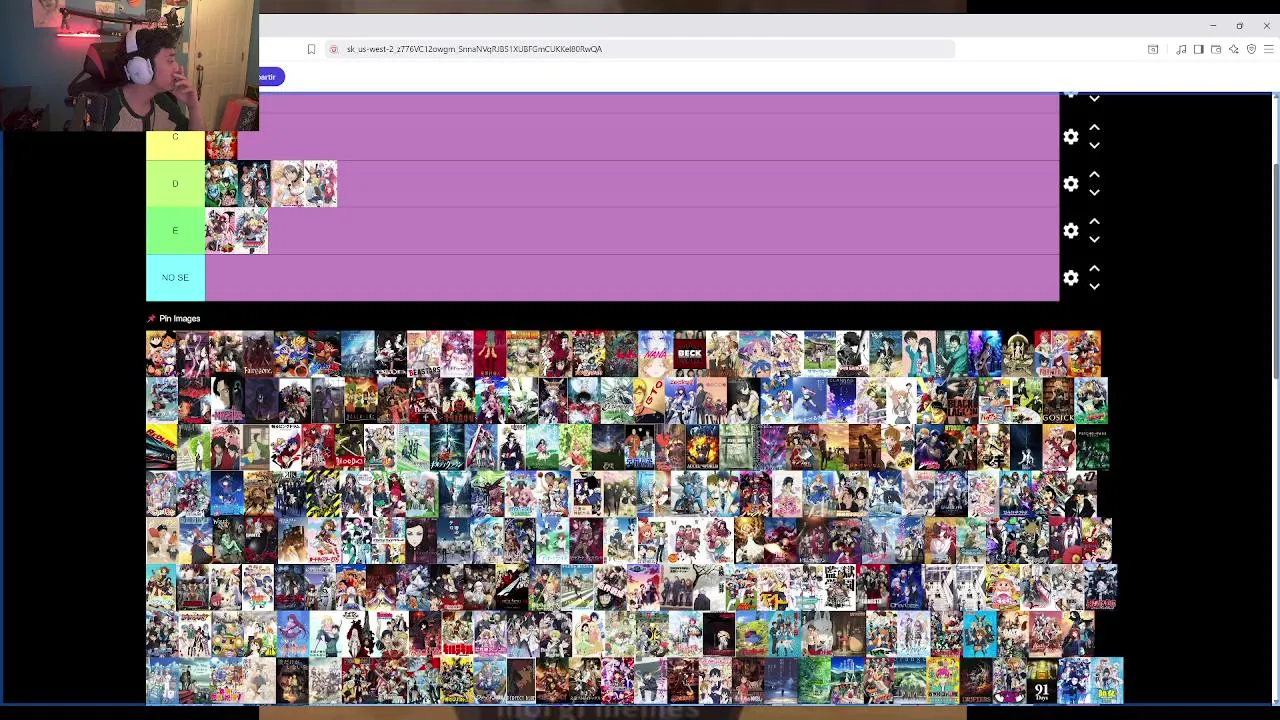Pick the Psycho-Pass poster thumbnail
This screenshot has height=720, width=1280.
coord(1092,447)
